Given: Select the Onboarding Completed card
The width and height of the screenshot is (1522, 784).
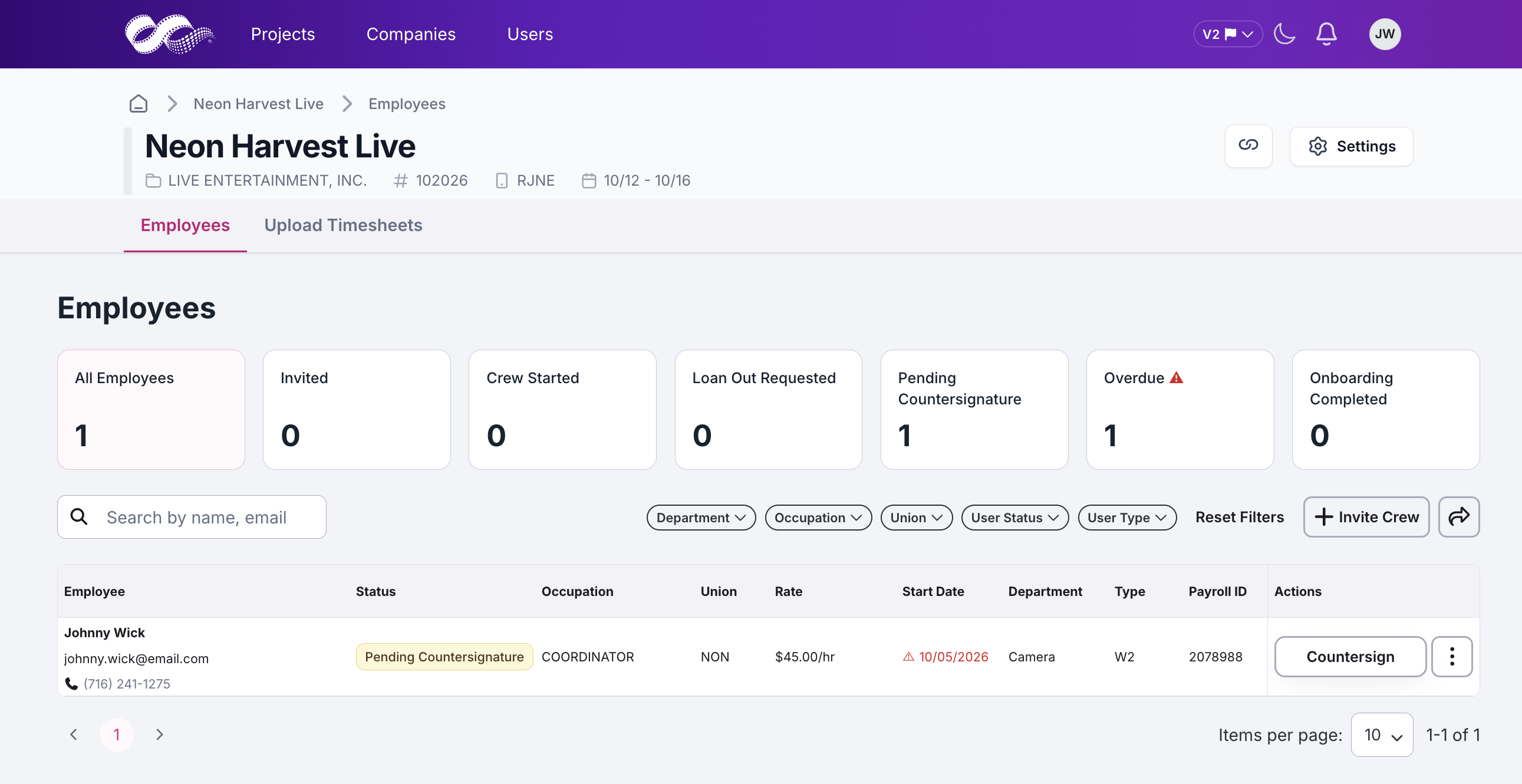Looking at the screenshot, I should coord(1385,410).
